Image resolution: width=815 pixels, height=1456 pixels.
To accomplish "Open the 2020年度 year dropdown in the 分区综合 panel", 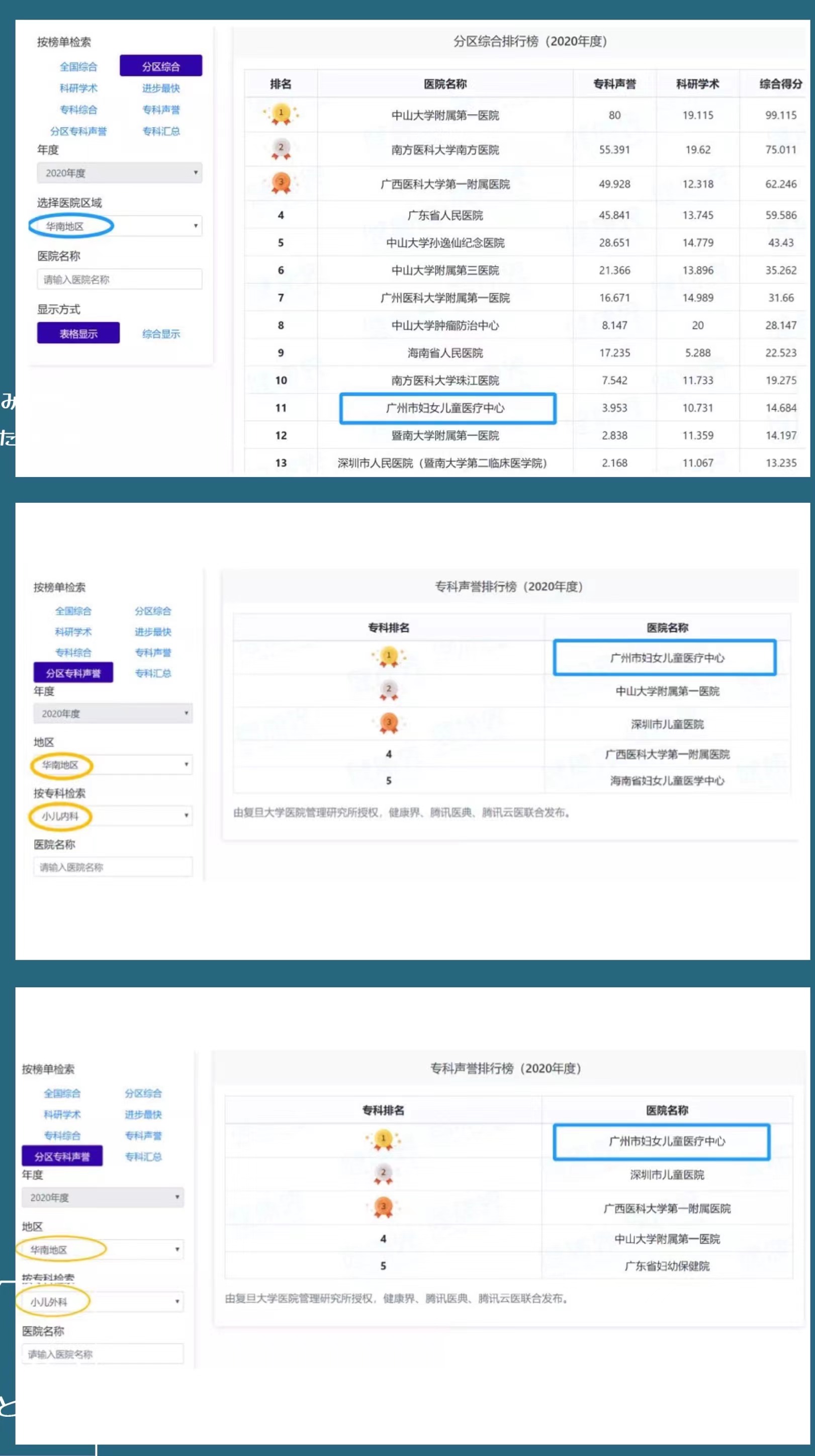I will tap(119, 173).
